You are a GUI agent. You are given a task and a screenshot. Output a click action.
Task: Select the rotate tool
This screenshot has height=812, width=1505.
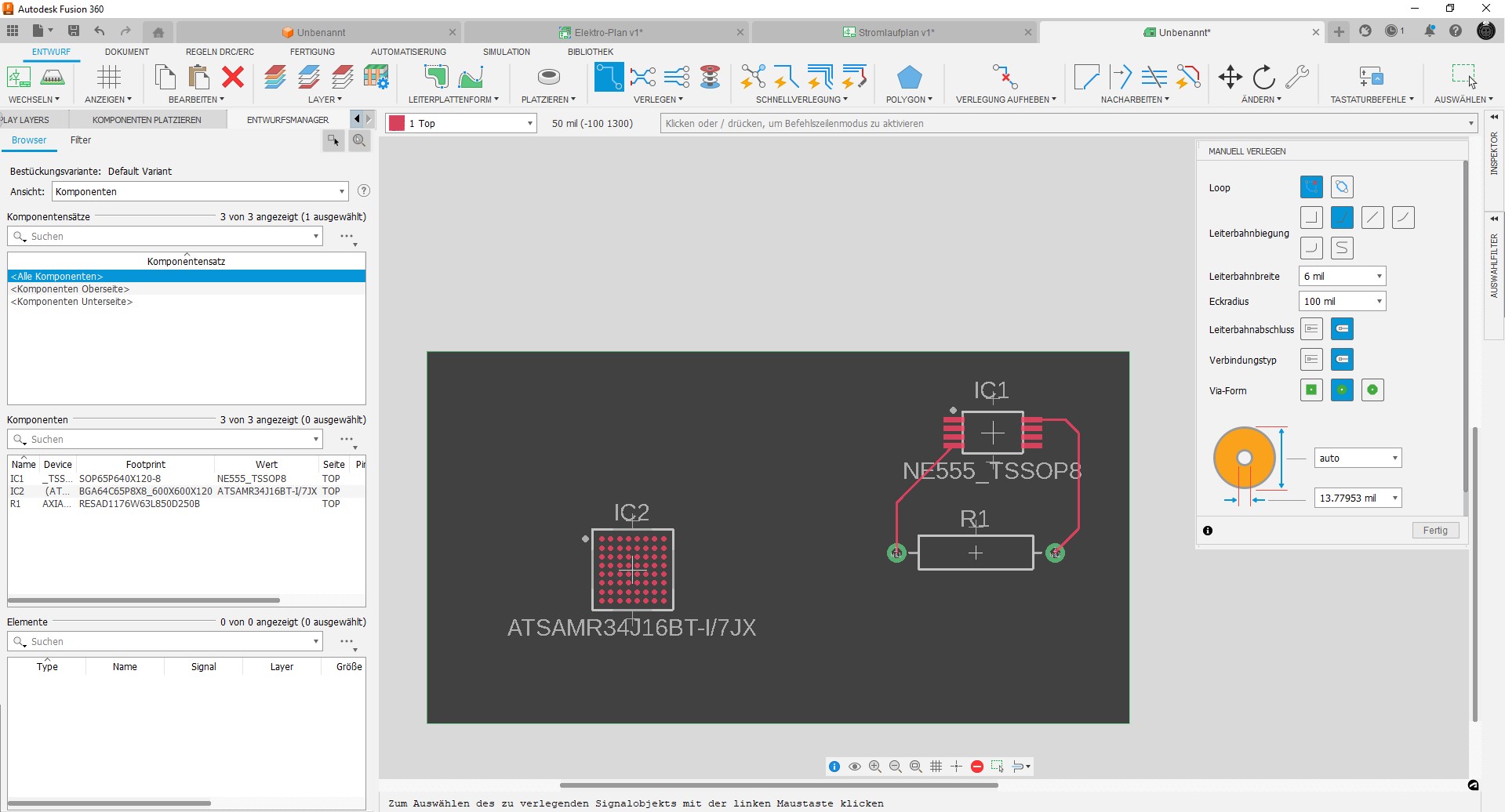coord(1263,78)
